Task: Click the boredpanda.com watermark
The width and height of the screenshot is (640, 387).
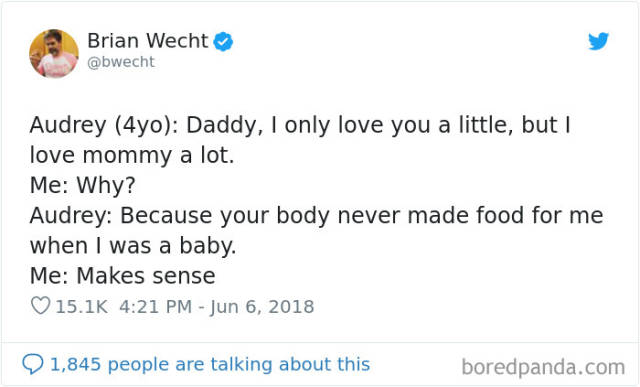Action: 543,367
